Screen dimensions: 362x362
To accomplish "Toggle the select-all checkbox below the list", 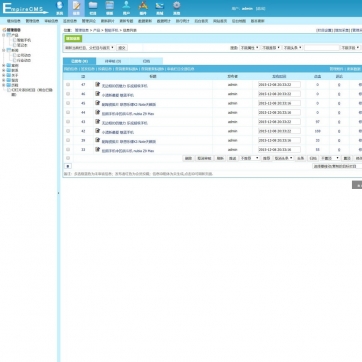I will tap(68, 158).
